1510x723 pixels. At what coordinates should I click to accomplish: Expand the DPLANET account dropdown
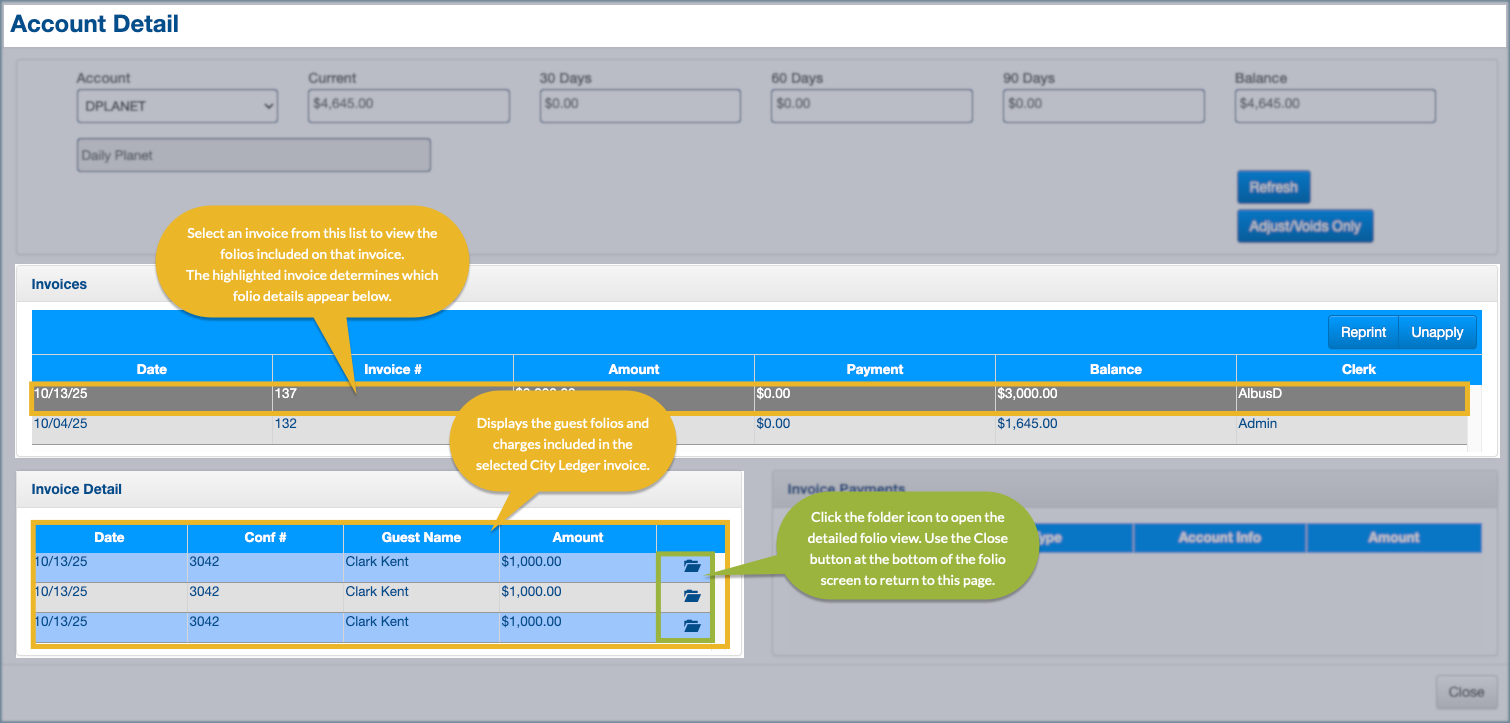coord(177,106)
